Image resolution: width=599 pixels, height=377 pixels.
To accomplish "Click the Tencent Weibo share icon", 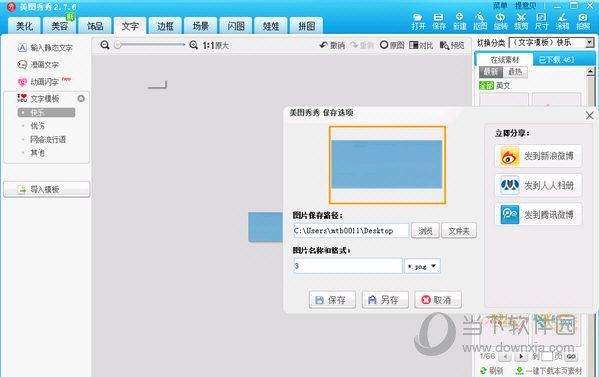I will click(510, 214).
